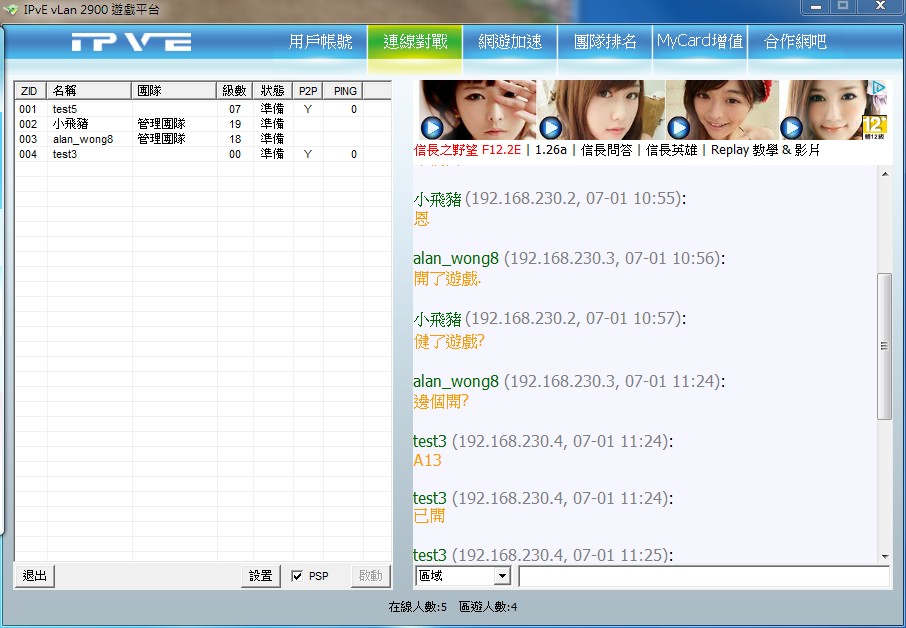Click the AdChoices icon on banner
Image resolution: width=906 pixels, height=628 pixels.
click(x=878, y=87)
